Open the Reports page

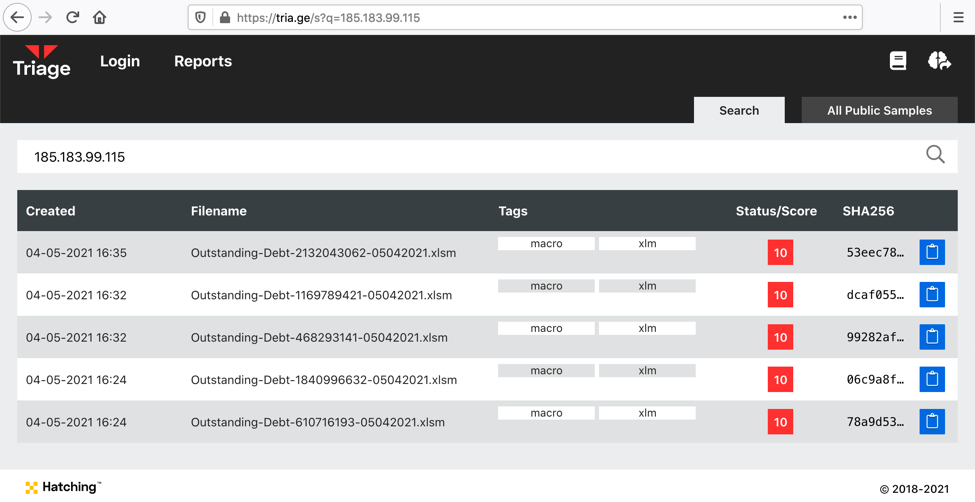(203, 61)
